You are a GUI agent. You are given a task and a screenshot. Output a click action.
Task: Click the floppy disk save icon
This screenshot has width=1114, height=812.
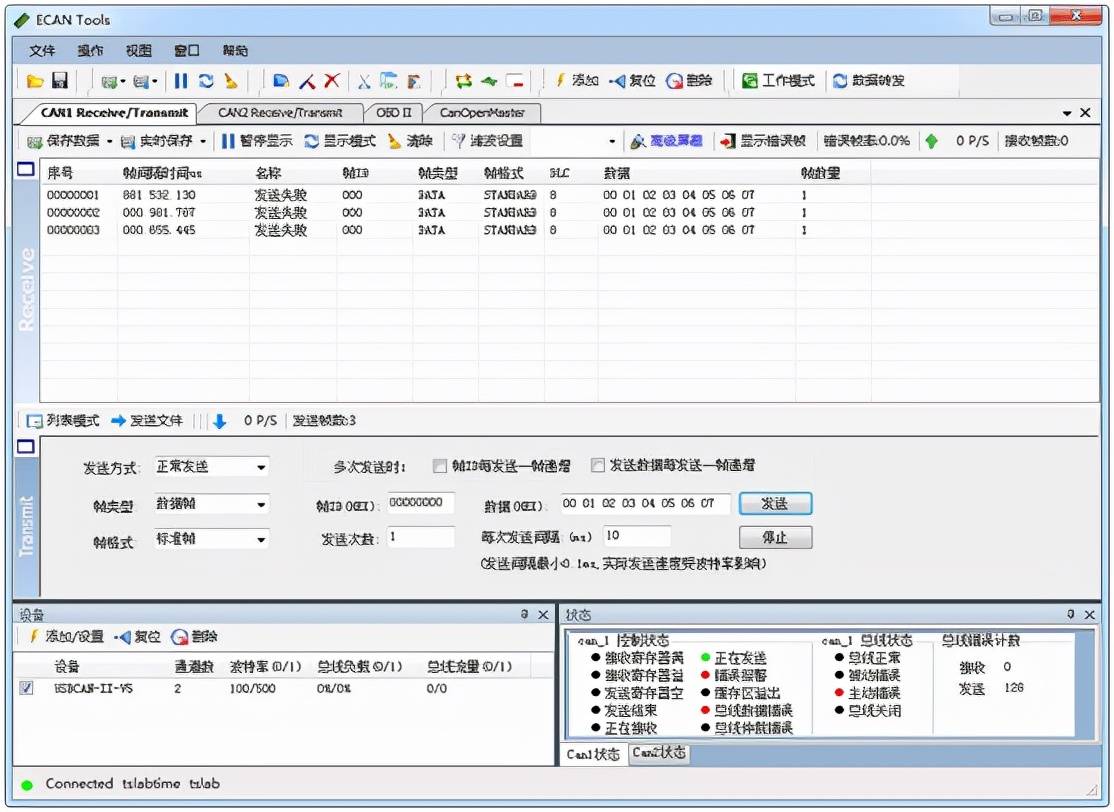pyautogui.click(x=60, y=81)
